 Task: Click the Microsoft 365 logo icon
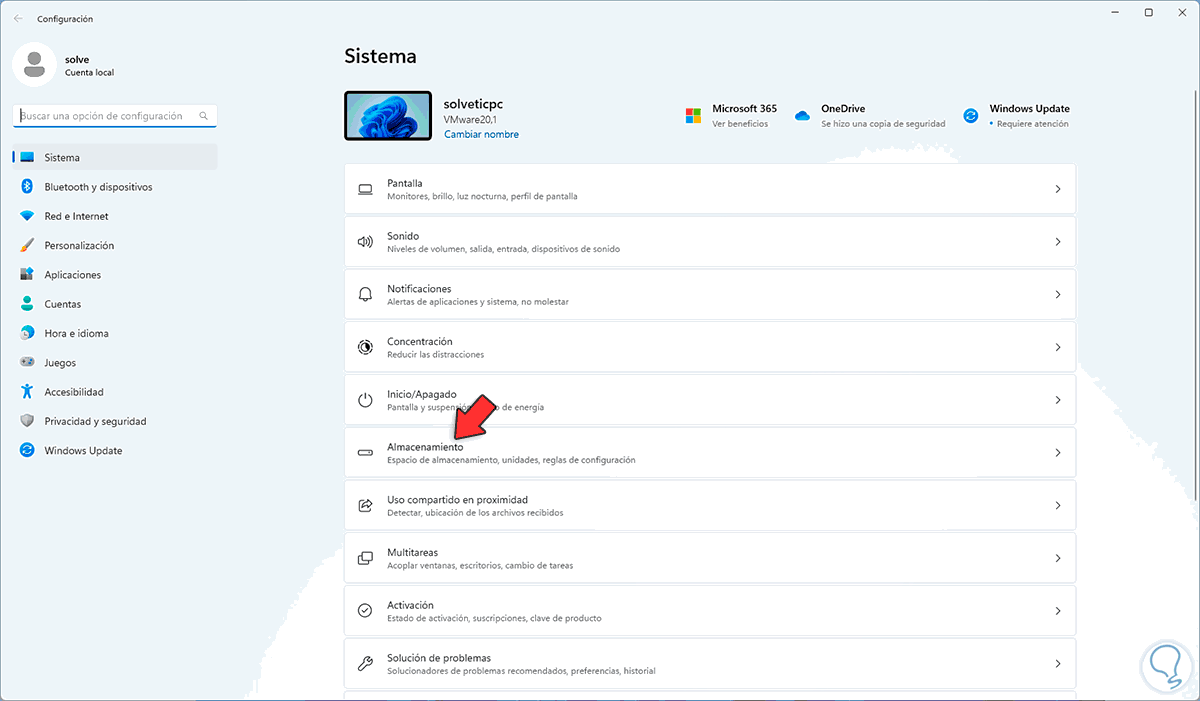(x=693, y=116)
